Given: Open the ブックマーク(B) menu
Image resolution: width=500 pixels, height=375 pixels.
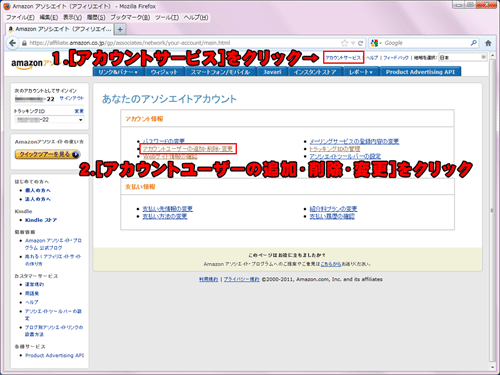Looking at the screenshot, I should pyautogui.click(x=130, y=17).
